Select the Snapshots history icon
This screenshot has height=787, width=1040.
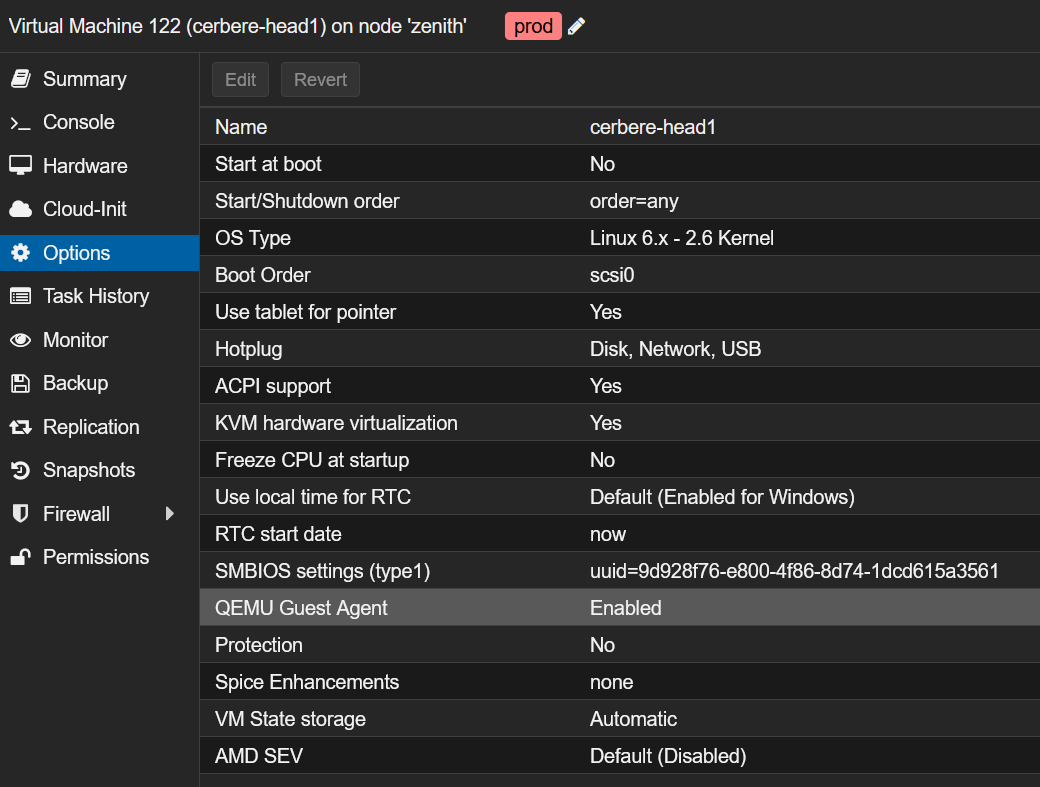[20, 470]
